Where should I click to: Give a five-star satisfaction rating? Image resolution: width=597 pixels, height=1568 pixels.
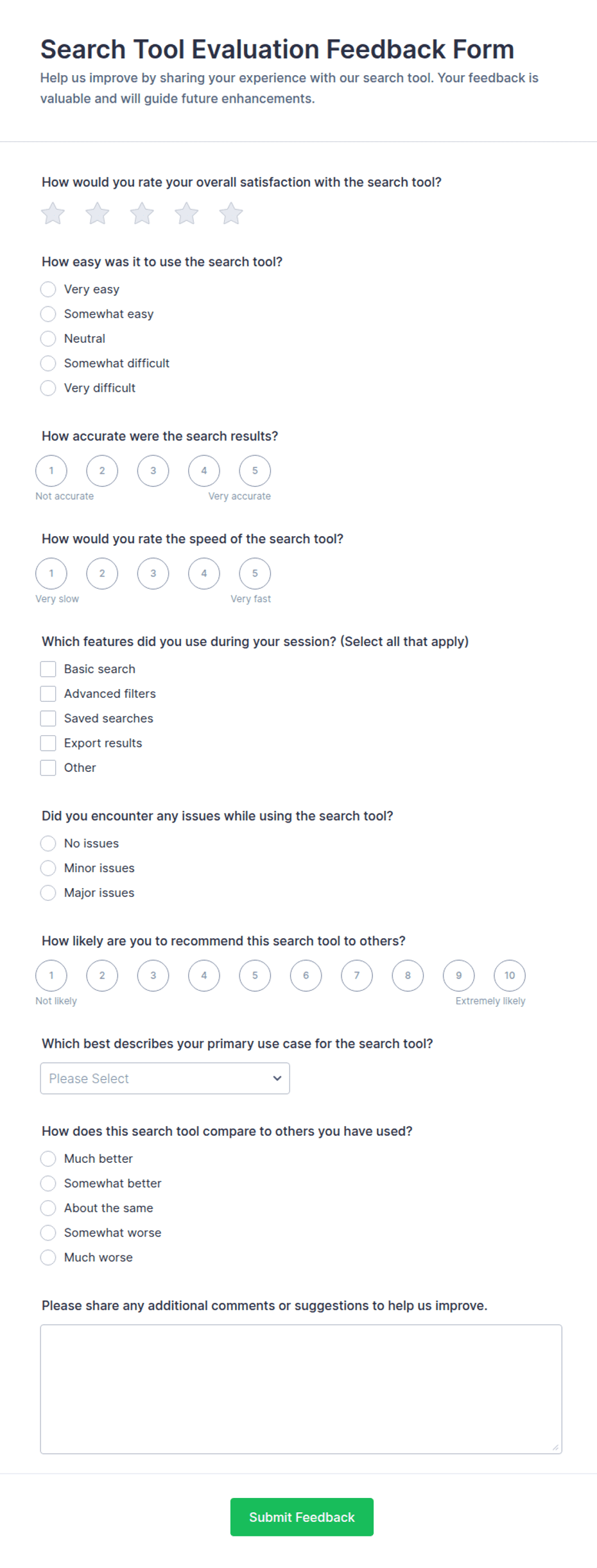pyautogui.click(x=231, y=213)
